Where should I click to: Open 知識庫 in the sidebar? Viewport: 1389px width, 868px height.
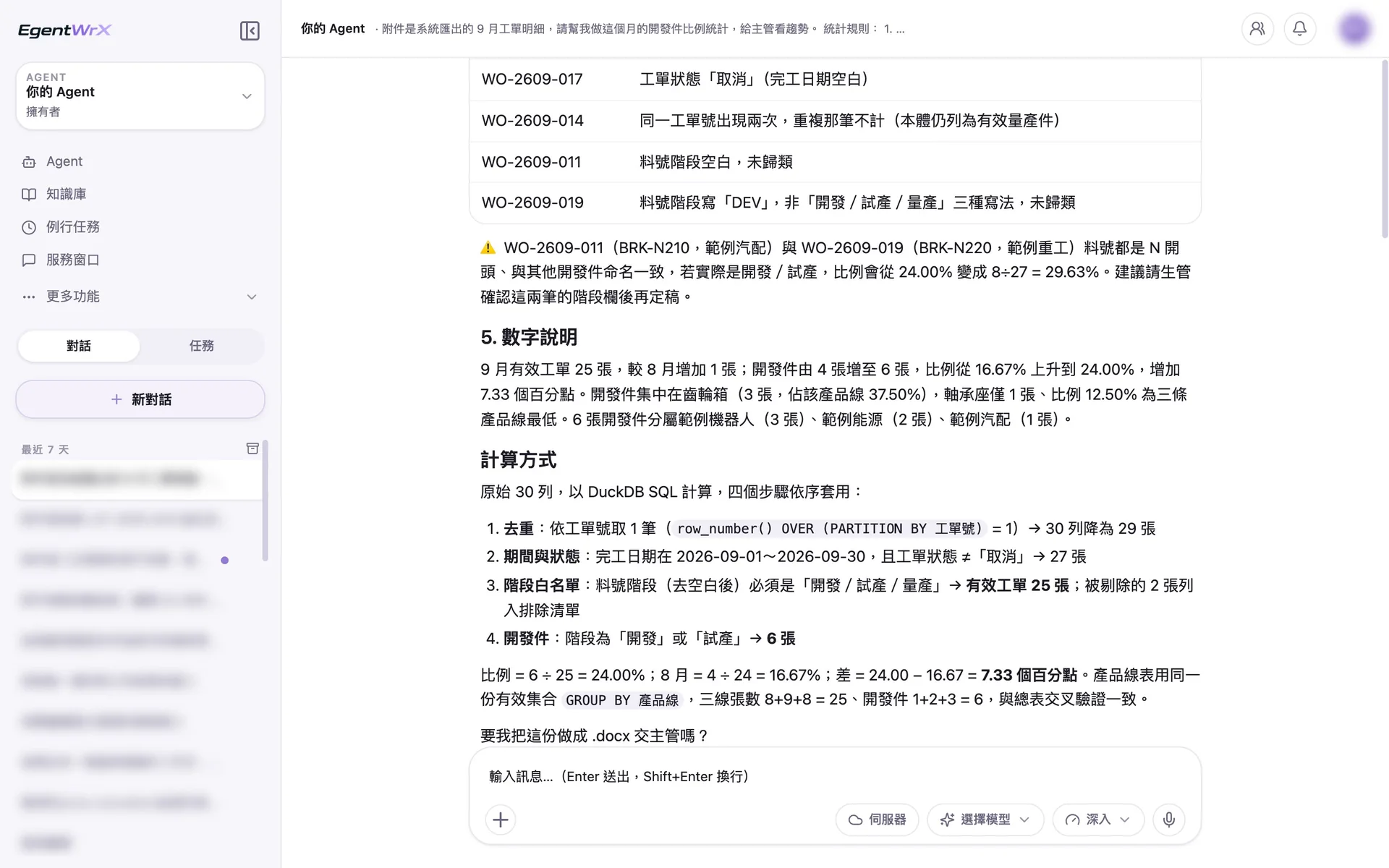(x=140, y=194)
